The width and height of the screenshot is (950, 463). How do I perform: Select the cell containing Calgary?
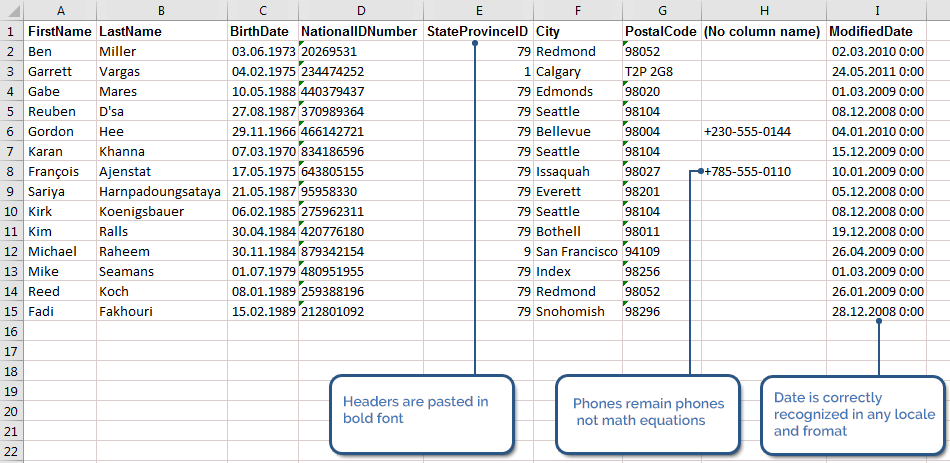(578, 72)
